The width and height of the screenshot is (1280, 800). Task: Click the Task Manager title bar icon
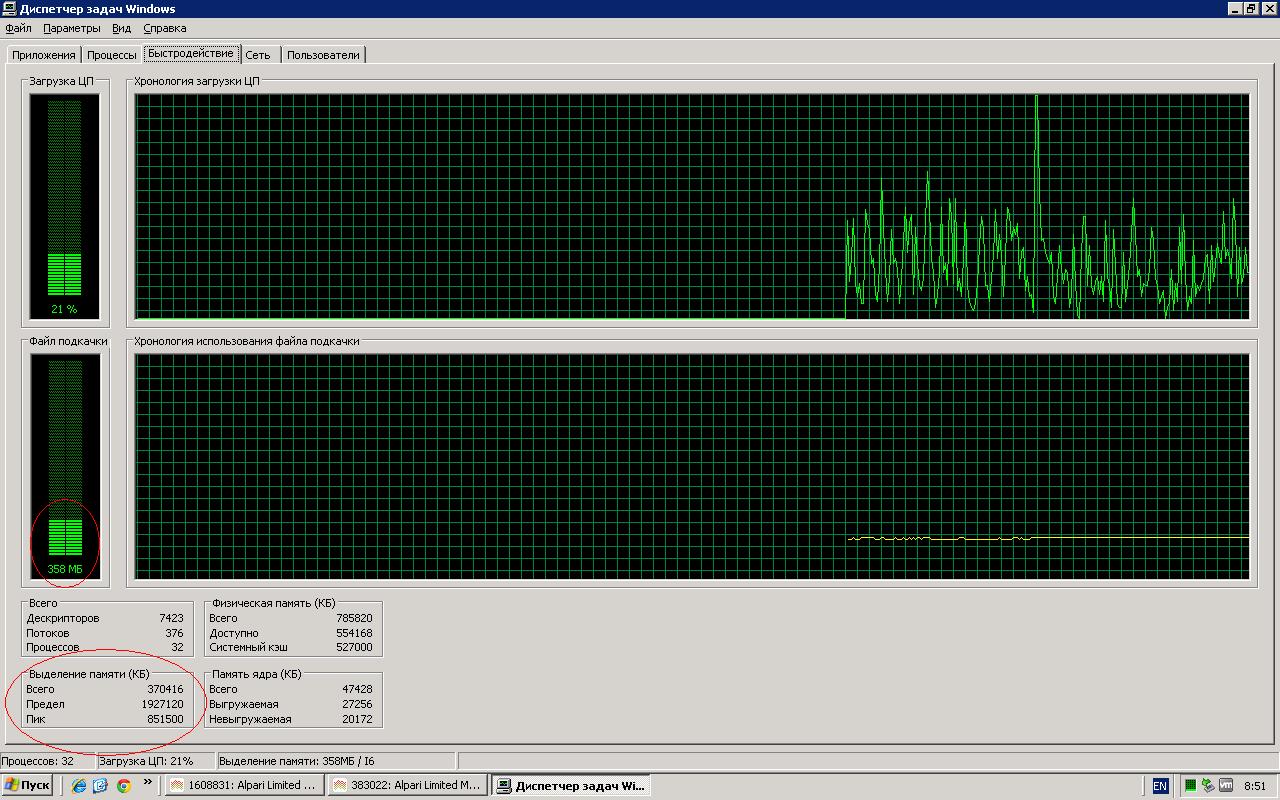(x=10, y=8)
